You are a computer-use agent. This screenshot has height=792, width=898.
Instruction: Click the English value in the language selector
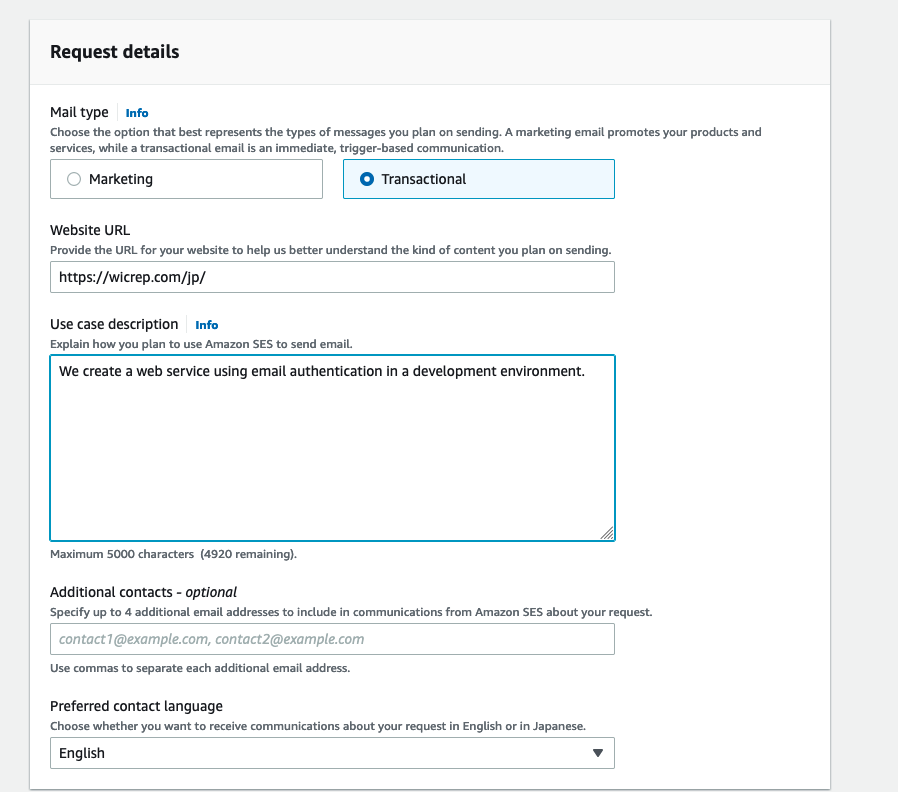pos(81,753)
